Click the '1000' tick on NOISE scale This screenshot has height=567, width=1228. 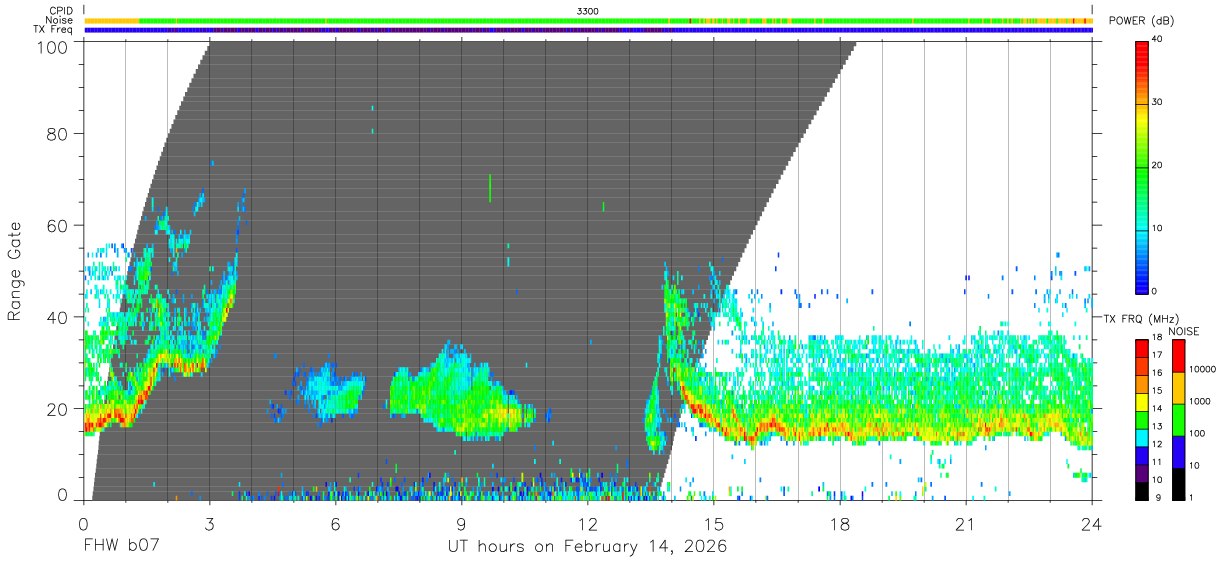(1198, 402)
